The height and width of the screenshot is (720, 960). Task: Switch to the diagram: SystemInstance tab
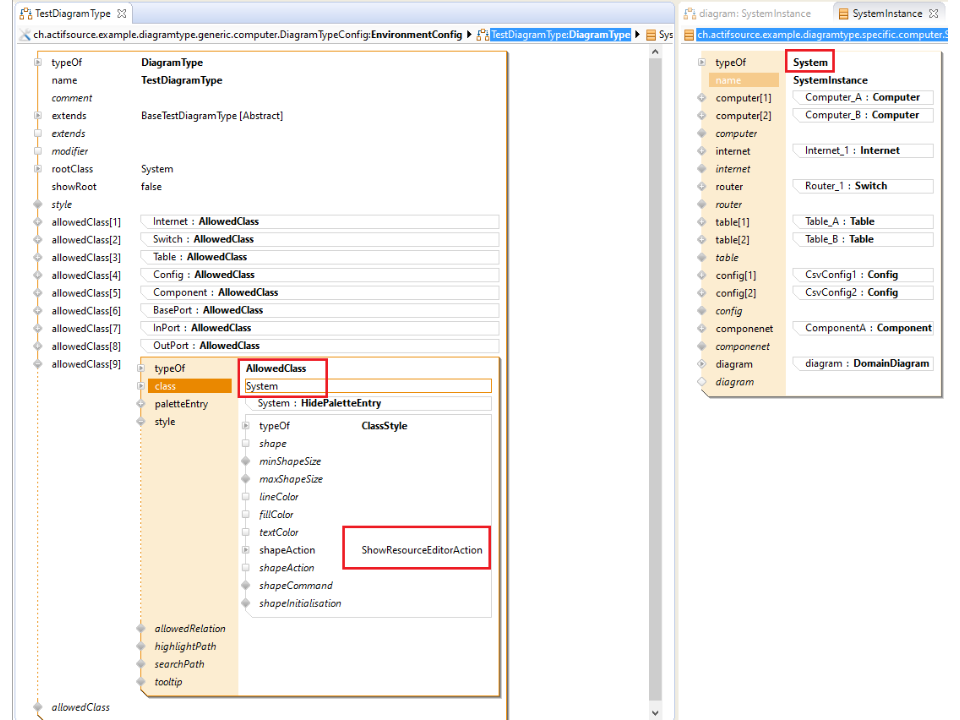(754, 14)
